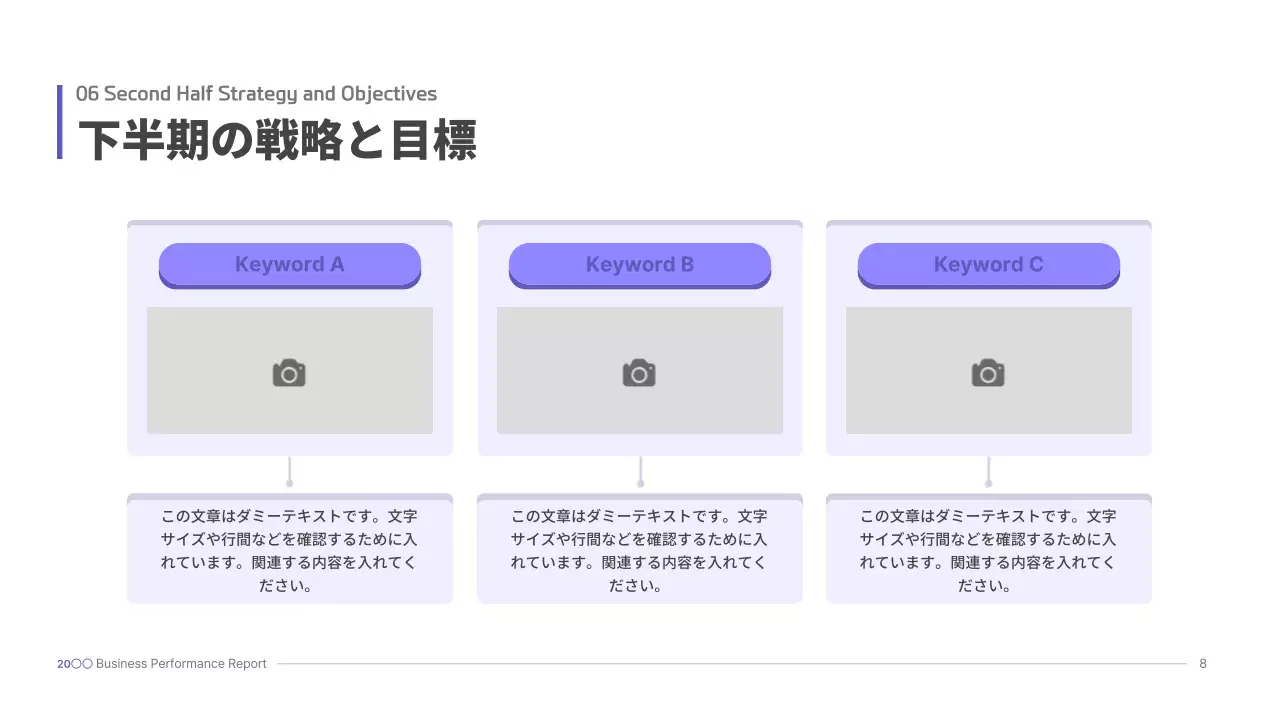Click the horizontal footer divider line
The height and width of the screenshot is (720, 1280).
730,664
